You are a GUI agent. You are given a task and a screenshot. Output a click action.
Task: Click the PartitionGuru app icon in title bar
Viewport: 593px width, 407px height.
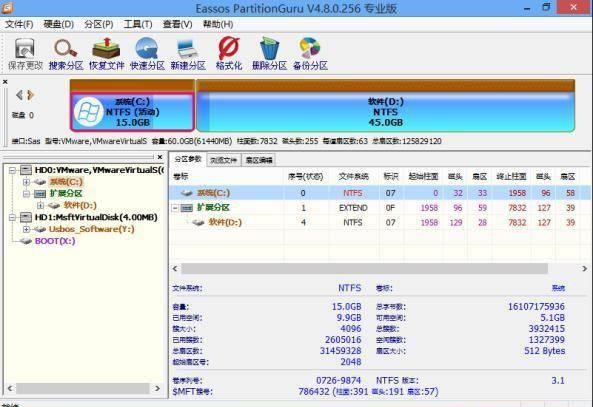coord(7,8)
